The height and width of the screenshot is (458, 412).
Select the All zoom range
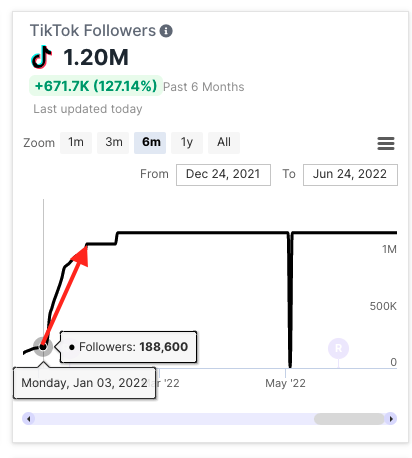click(x=224, y=143)
